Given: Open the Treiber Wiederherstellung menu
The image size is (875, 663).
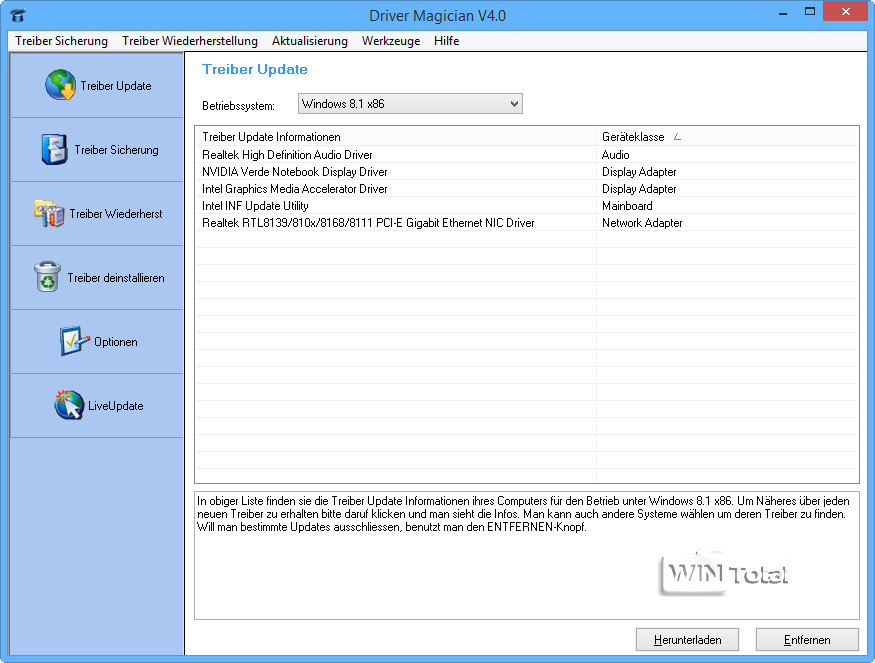Looking at the screenshot, I should (190, 41).
